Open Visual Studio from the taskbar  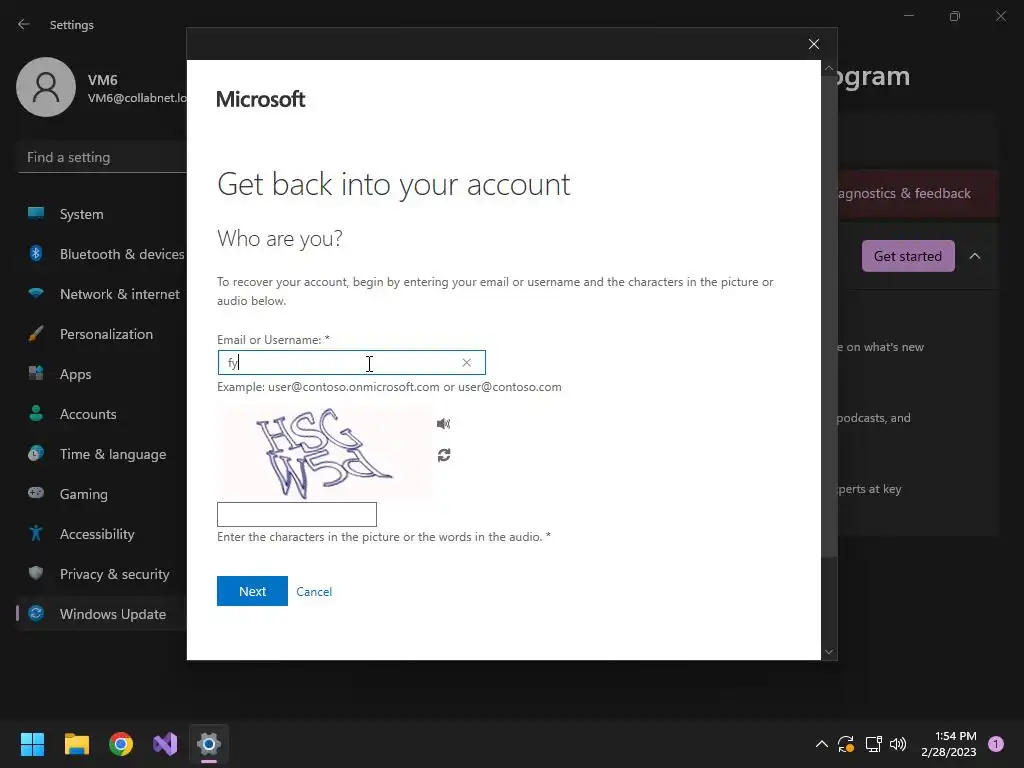click(x=165, y=744)
